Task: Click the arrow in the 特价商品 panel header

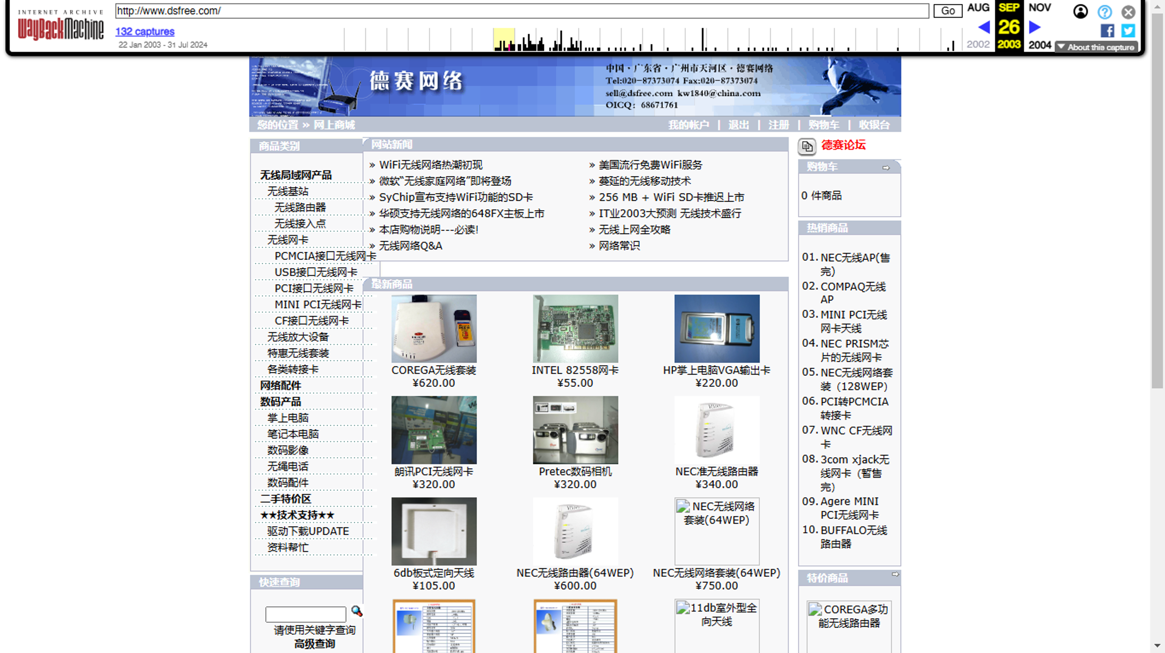Action: click(x=894, y=575)
